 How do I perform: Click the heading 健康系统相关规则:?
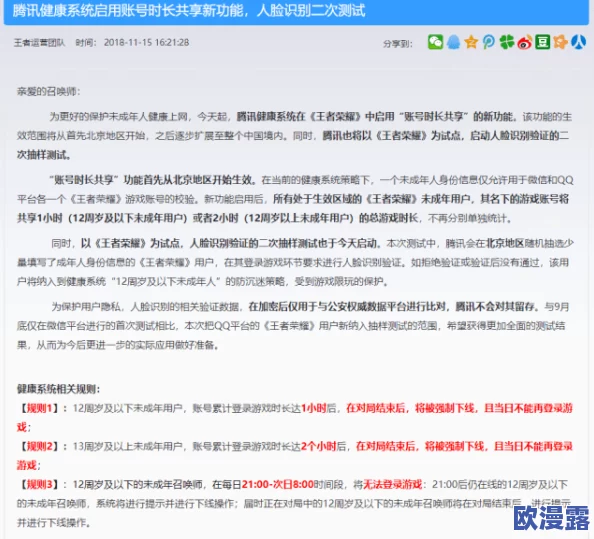(x=58, y=389)
